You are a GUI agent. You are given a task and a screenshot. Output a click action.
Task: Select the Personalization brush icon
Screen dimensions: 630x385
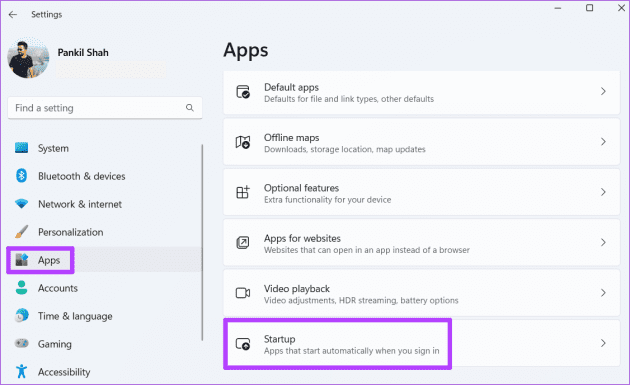[21, 232]
